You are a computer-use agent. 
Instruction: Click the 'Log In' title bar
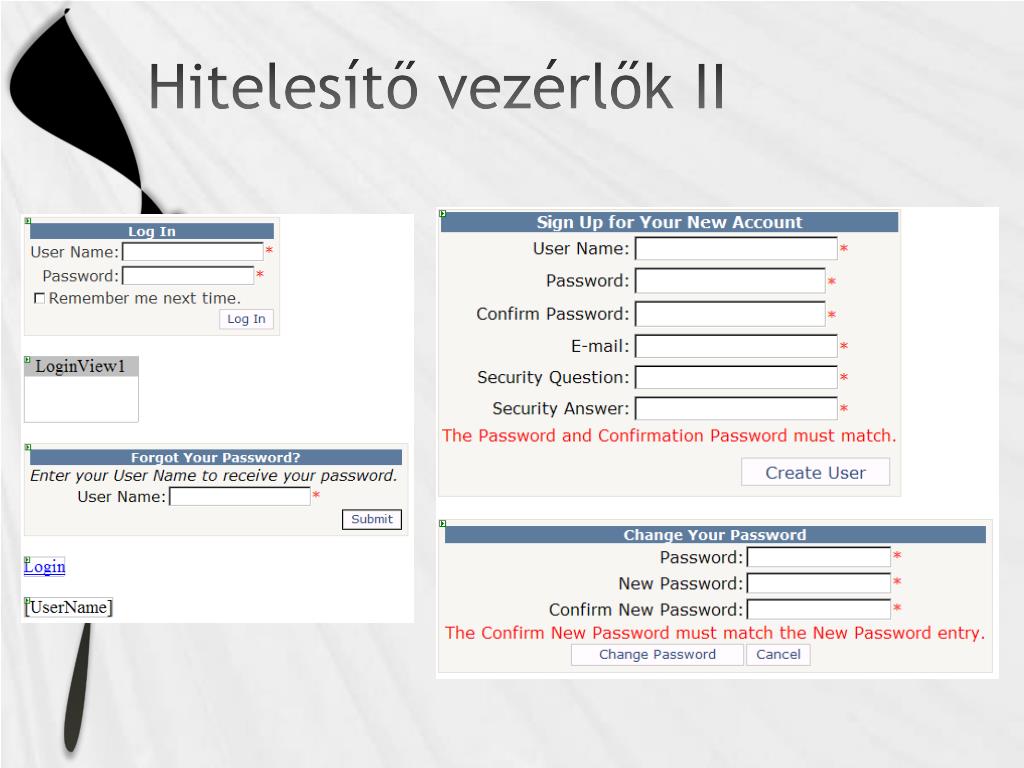coord(152,231)
